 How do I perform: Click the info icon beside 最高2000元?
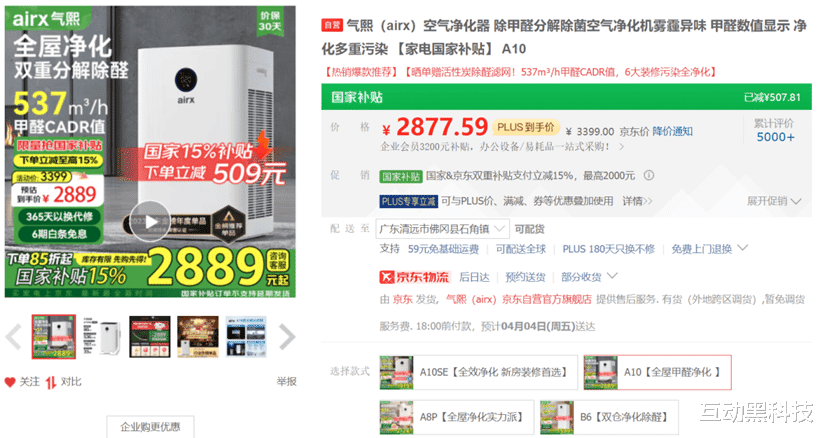tap(649, 175)
